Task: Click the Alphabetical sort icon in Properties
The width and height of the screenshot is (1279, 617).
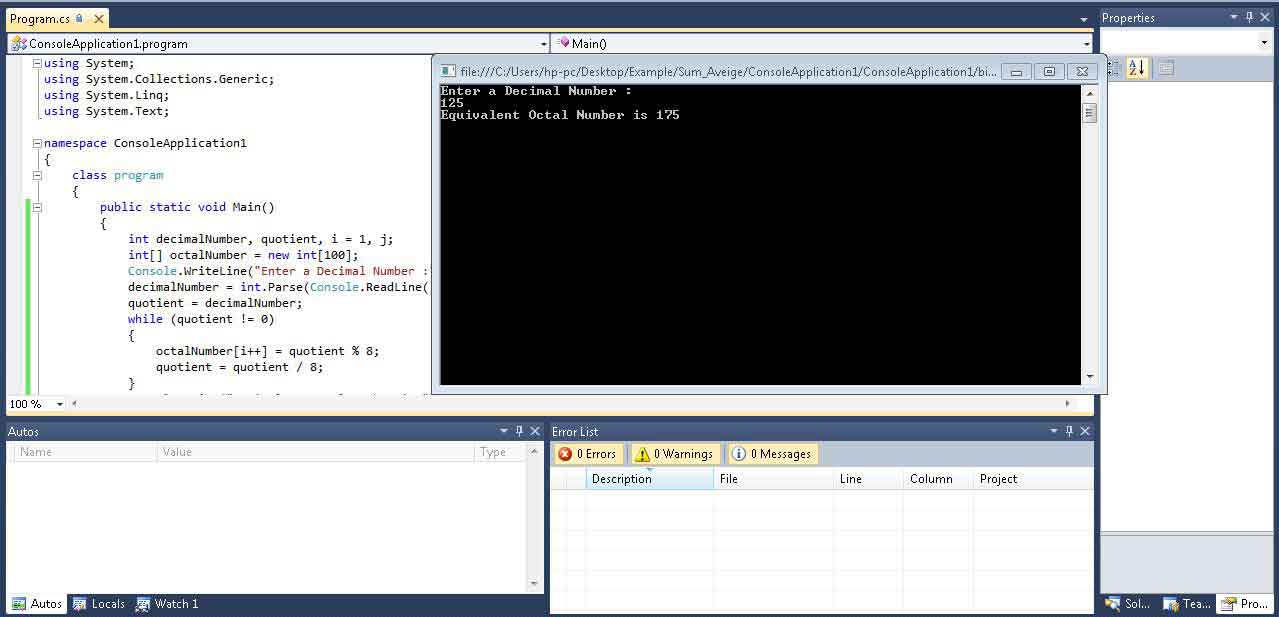Action: [1137, 68]
